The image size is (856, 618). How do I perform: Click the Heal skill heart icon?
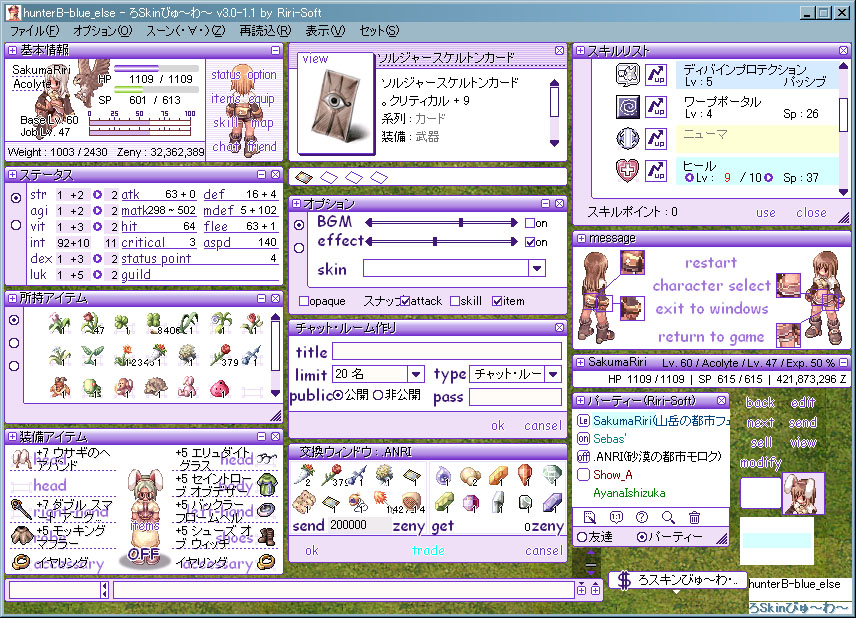[627, 170]
